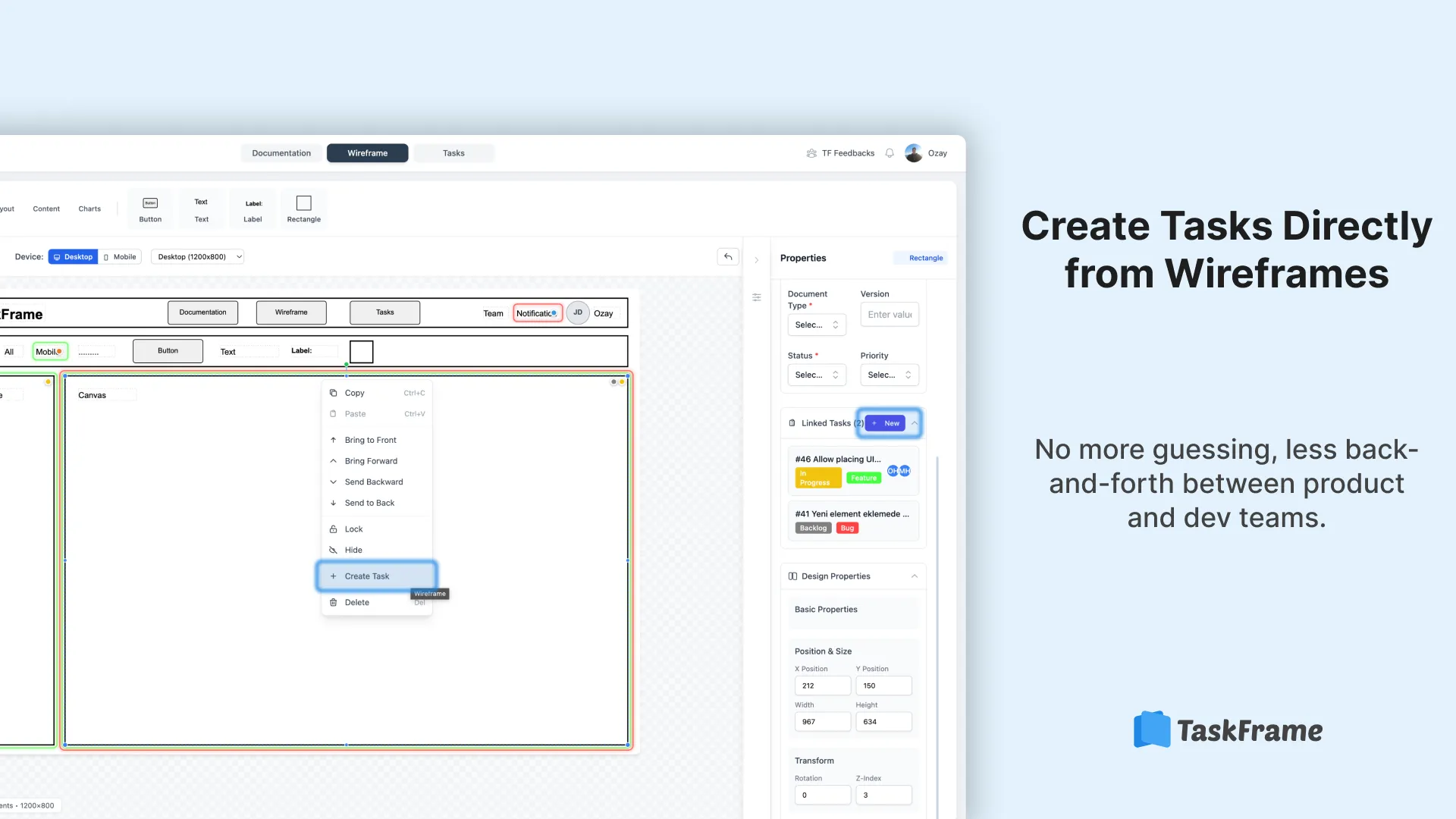The width and height of the screenshot is (1456, 819).
Task: Open the Status dropdown
Action: [816, 375]
